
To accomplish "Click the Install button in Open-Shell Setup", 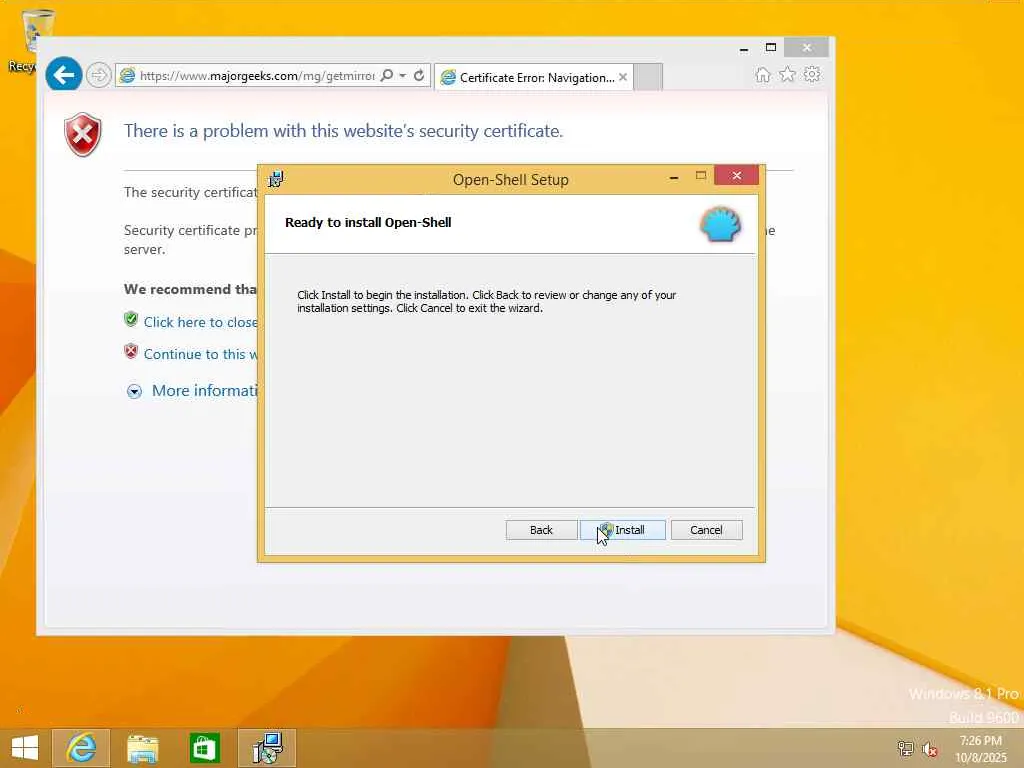I will pyautogui.click(x=622, y=530).
